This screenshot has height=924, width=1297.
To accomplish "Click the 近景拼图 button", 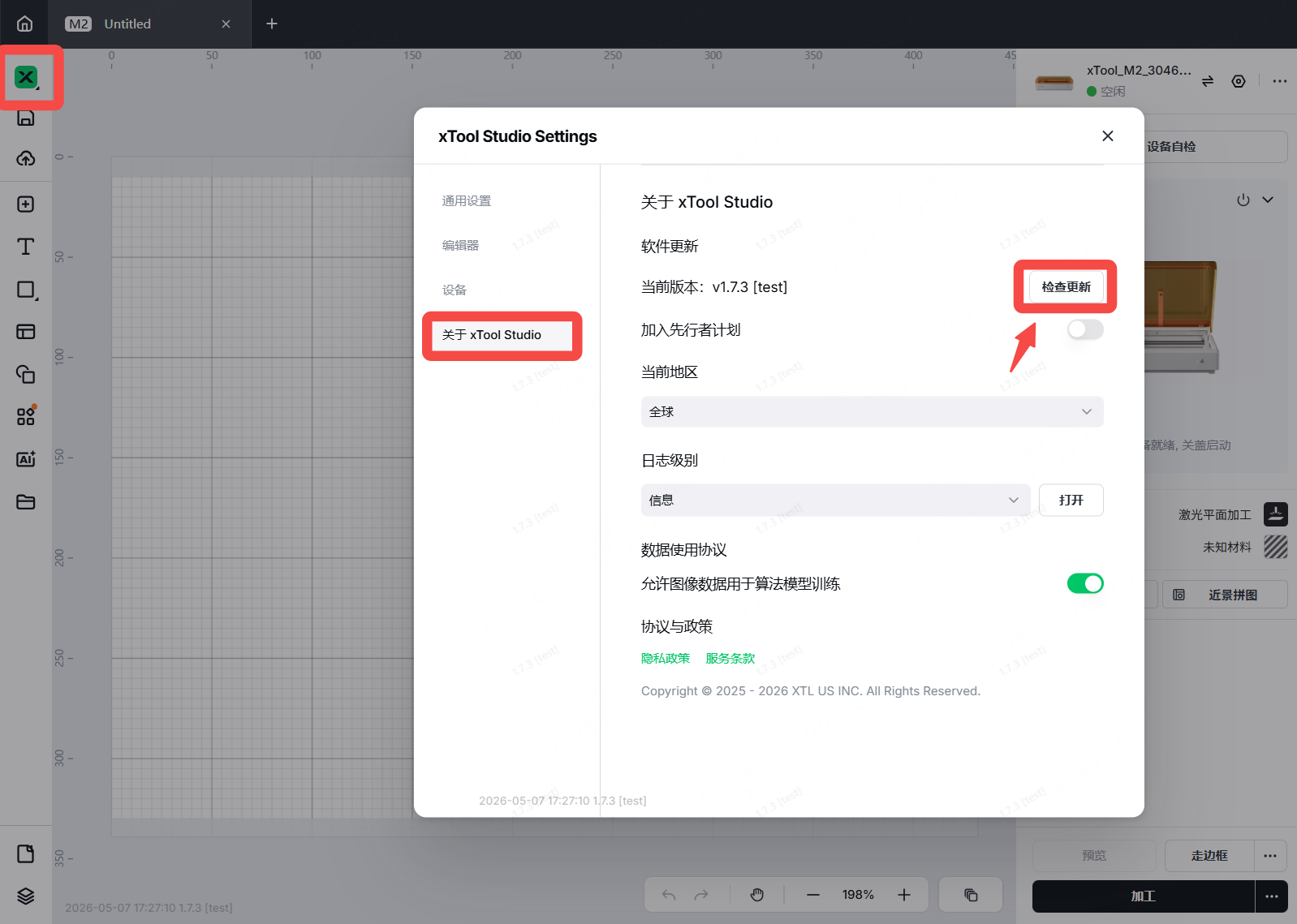I will [x=1226, y=595].
